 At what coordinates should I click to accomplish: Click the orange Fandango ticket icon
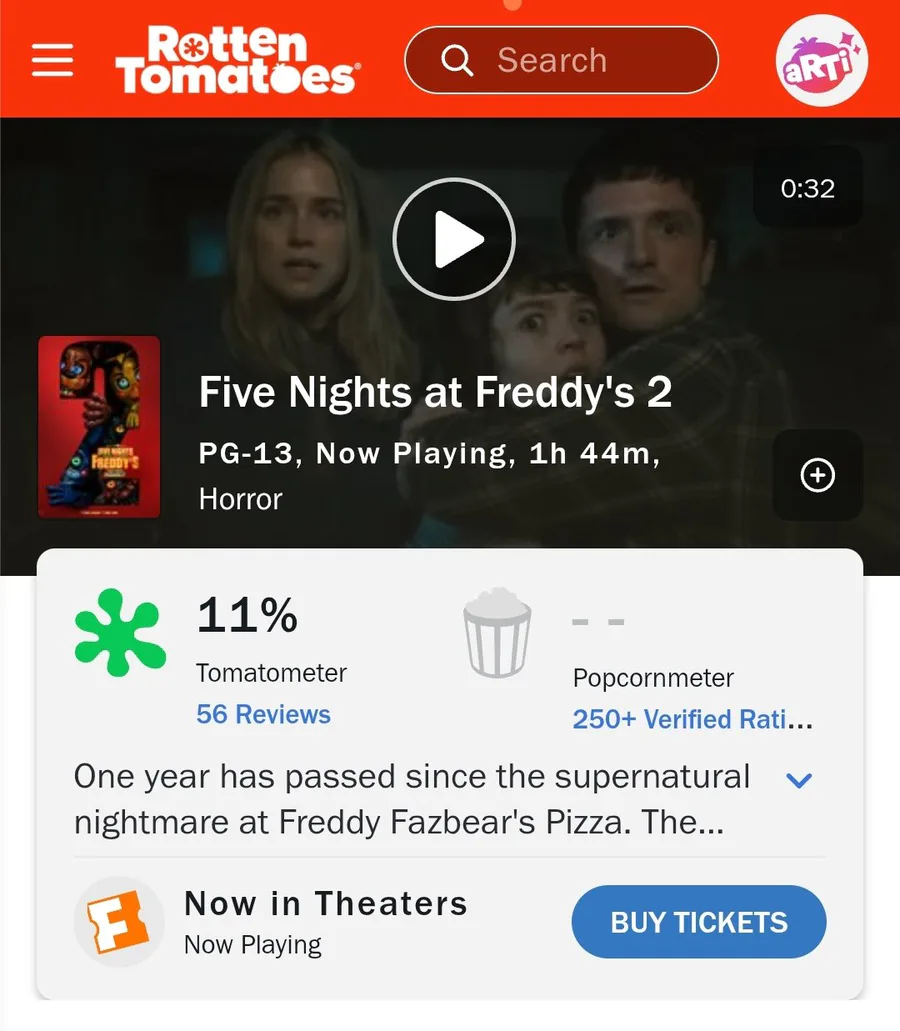click(119, 922)
